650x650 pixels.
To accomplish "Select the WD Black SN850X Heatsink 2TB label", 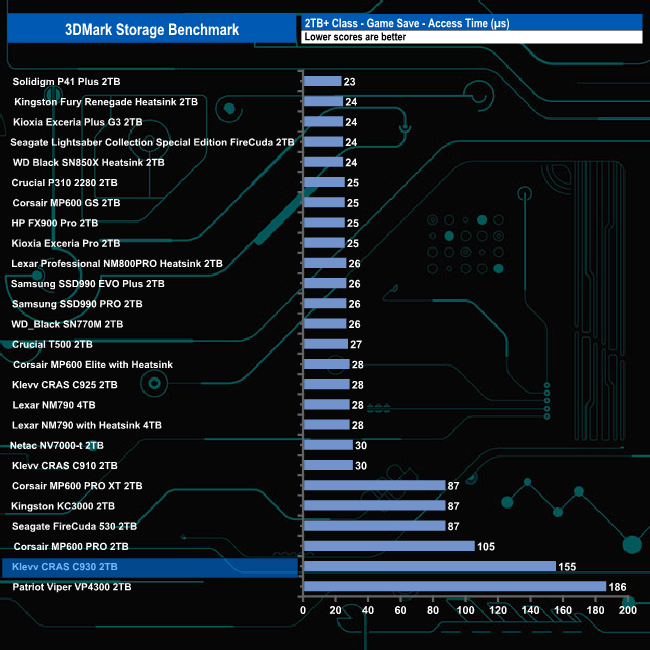I will click(89, 162).
